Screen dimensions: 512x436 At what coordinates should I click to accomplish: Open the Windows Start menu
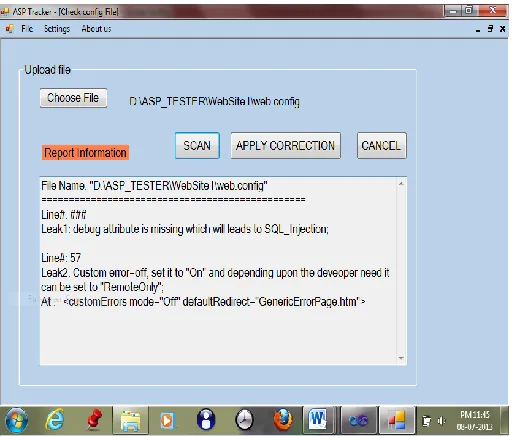[x=16, y=420]
